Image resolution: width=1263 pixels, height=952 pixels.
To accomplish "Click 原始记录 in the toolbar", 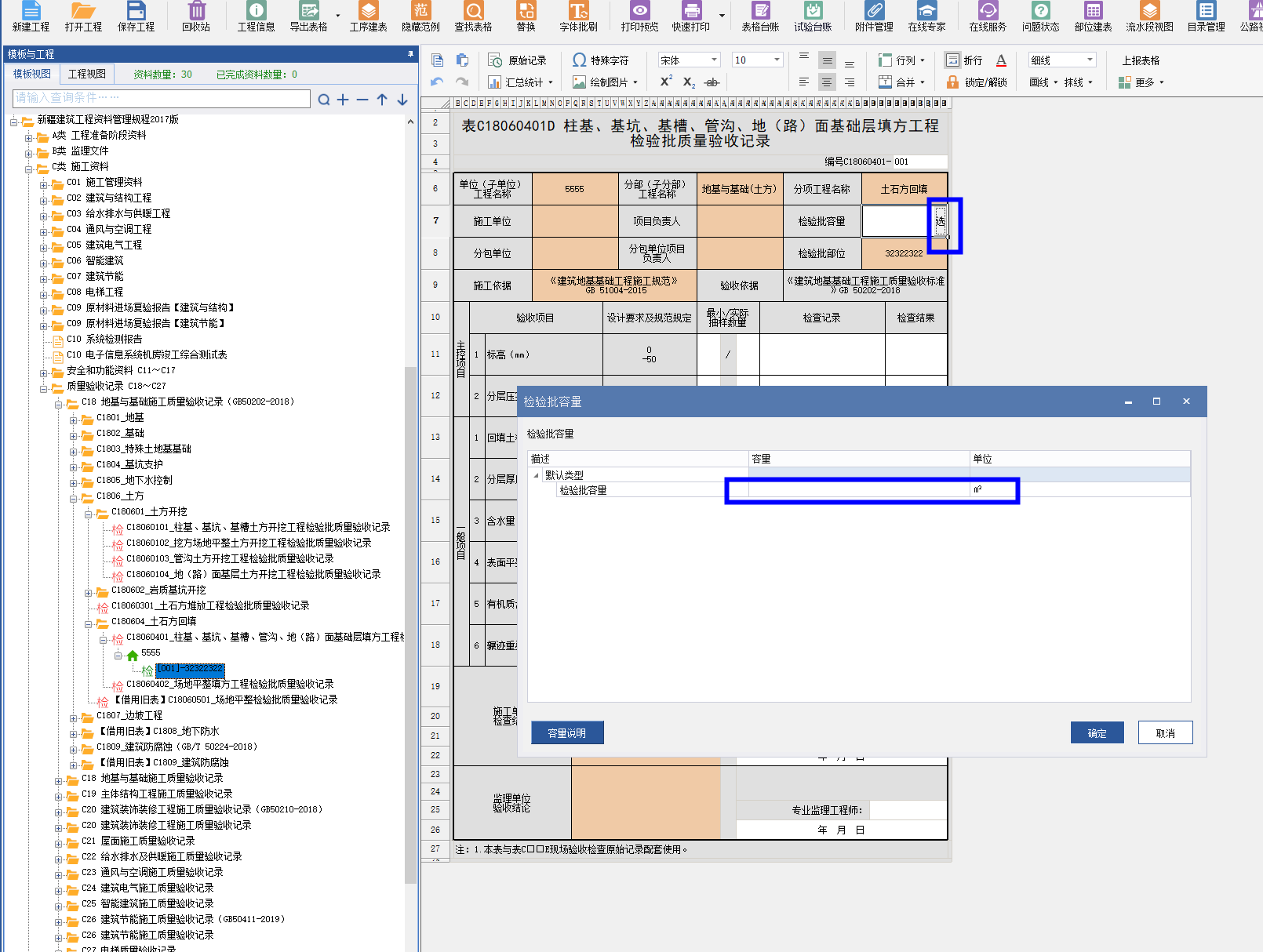I will coord(518,60).
